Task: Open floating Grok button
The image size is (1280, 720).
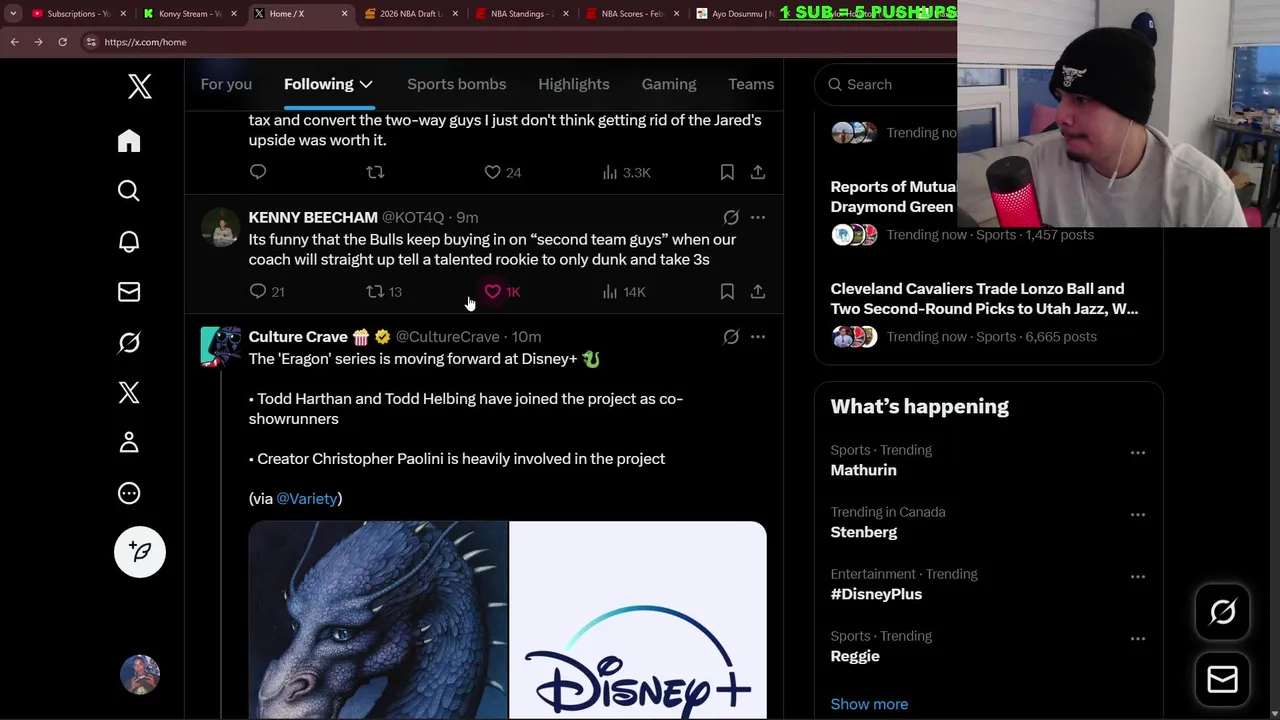Action: coord(1222,612)
